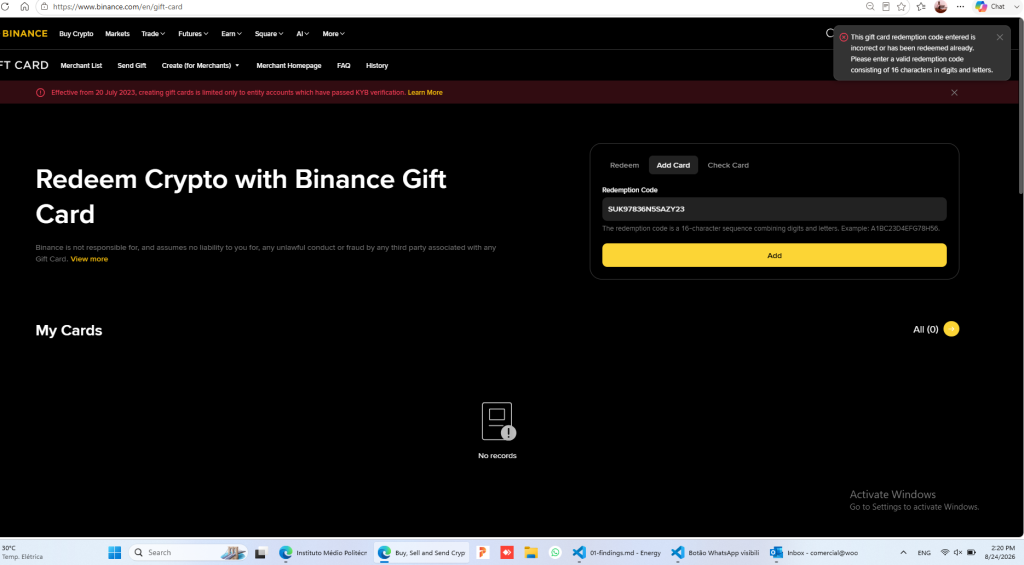
Task: Expand the chevron next to Copilot Chat
Action: pyautogui.click(x=1017, y=7)
